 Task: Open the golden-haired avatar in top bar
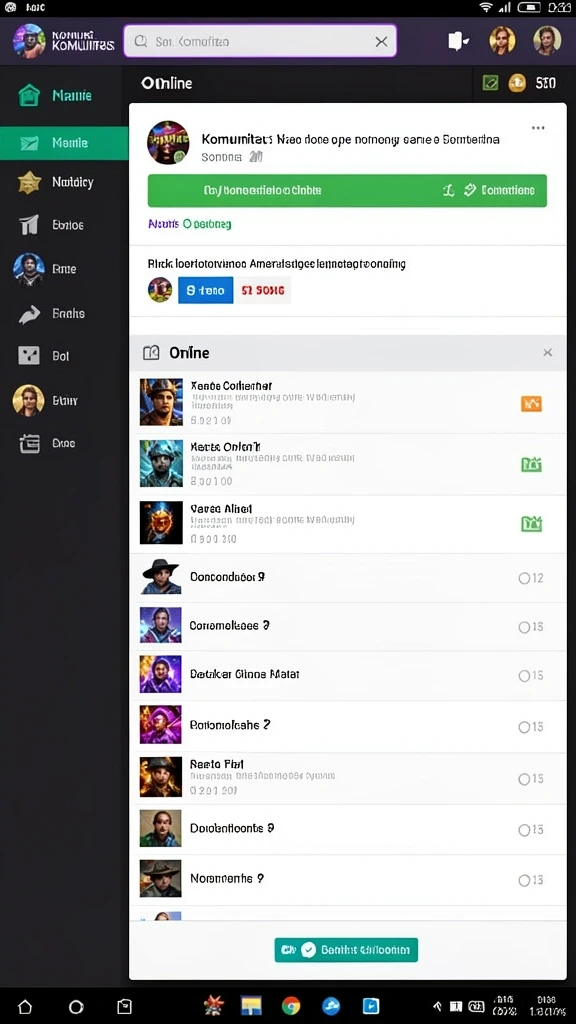(x=502, y=40)
